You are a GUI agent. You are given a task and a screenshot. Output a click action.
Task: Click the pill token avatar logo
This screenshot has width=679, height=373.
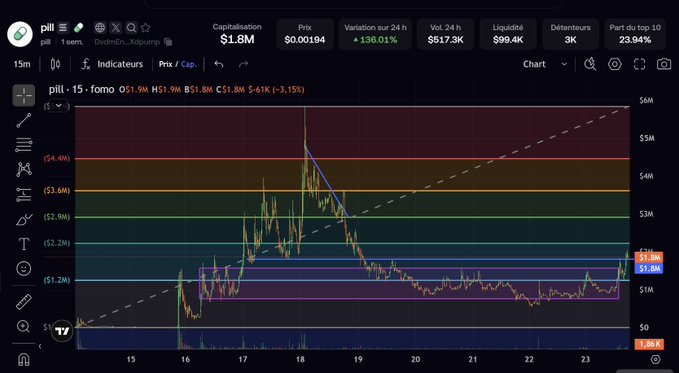click(20, 34)
